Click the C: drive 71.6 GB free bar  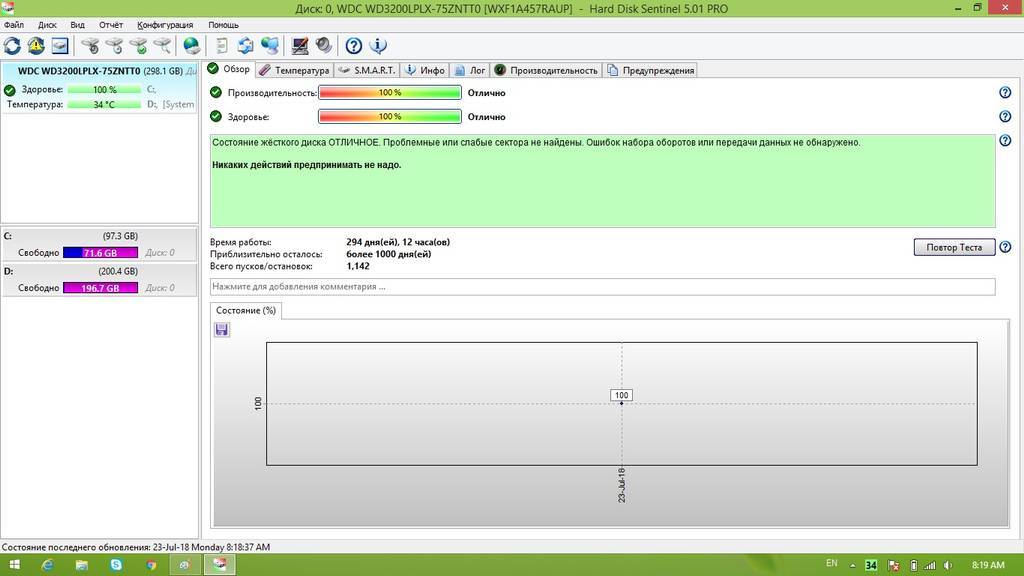pos(100,253)
